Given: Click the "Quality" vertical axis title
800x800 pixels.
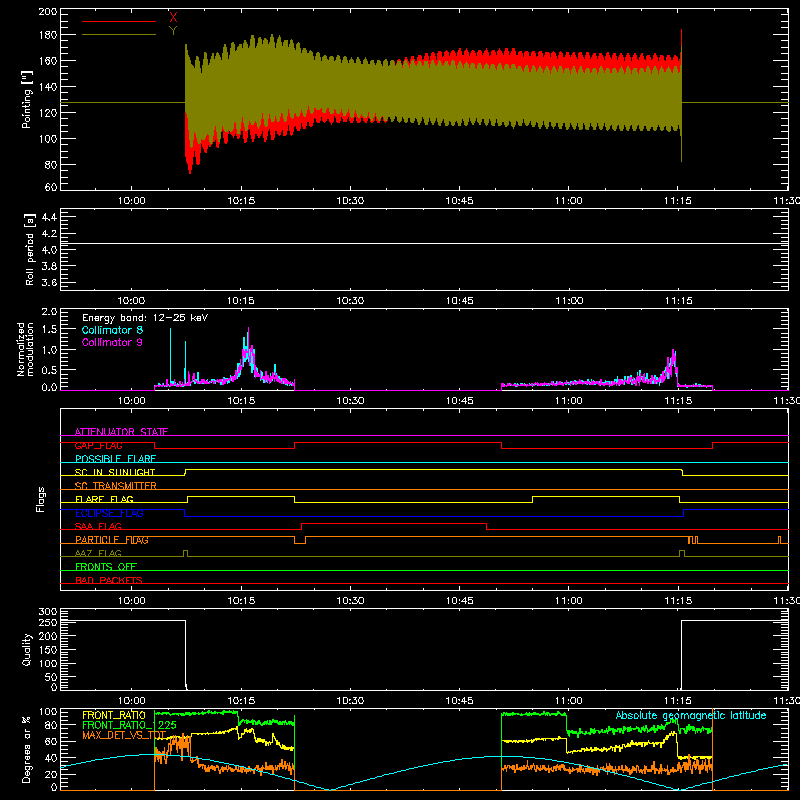Looking at the screenshot, I should click(27, 649).
